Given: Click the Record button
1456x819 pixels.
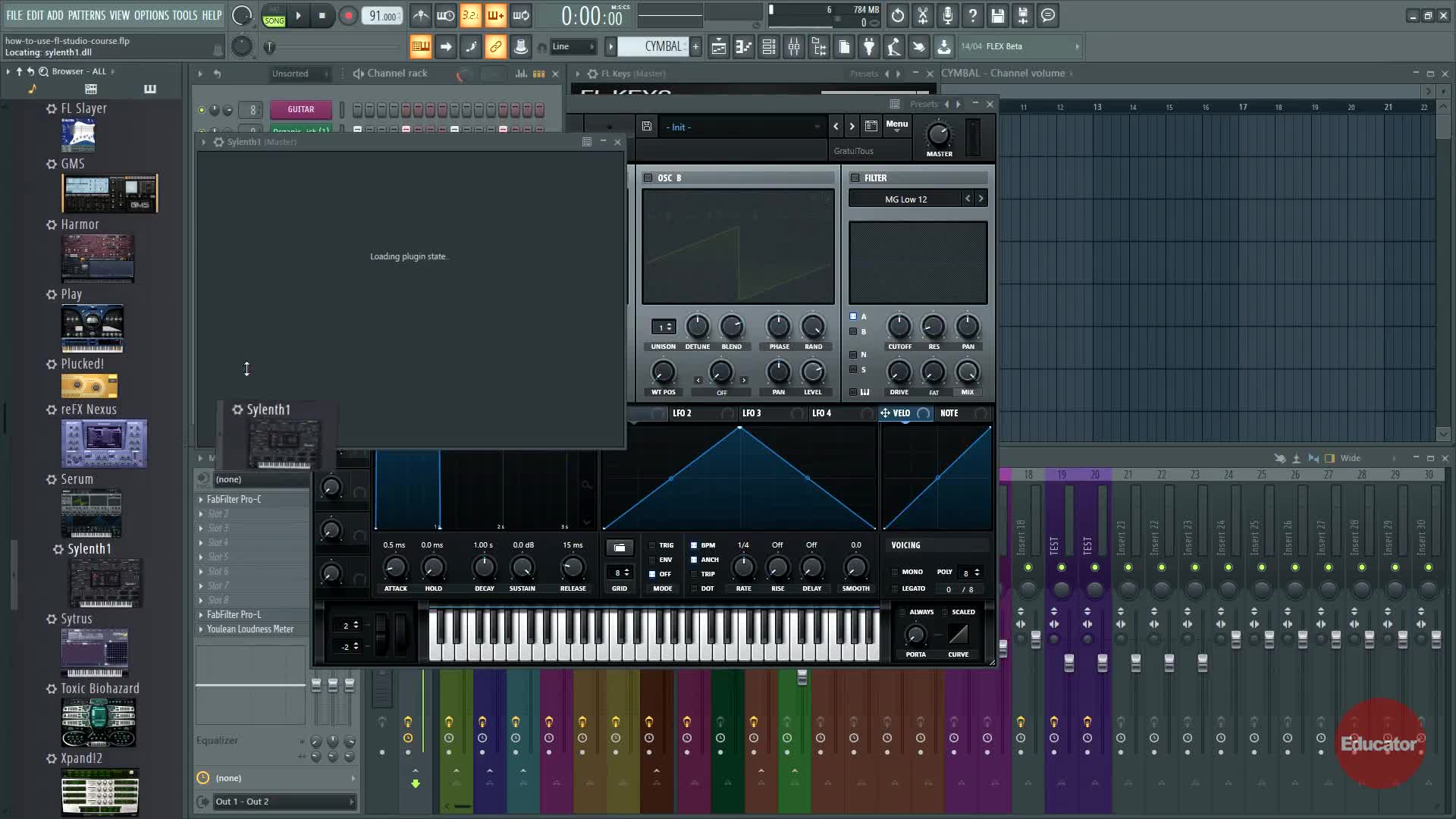Looking at the screenshot, I should point(348,16).
